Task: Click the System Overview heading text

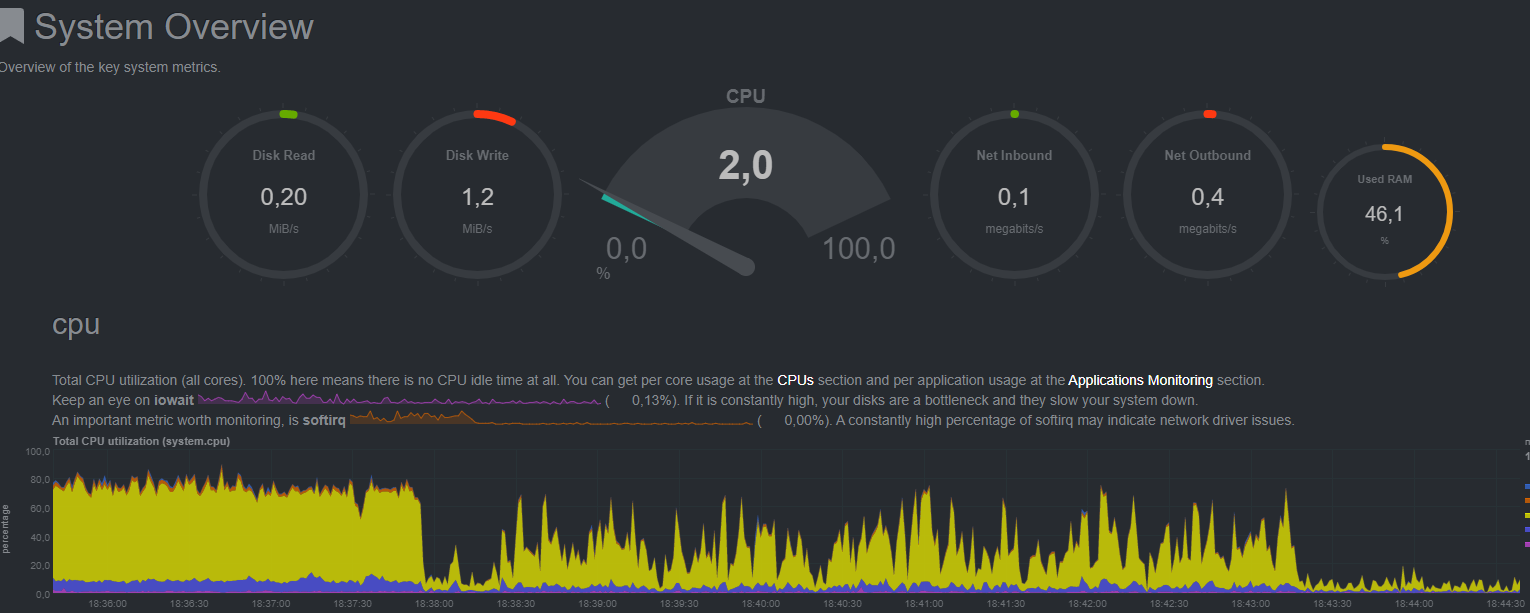Action: click(x=174, y=27)
